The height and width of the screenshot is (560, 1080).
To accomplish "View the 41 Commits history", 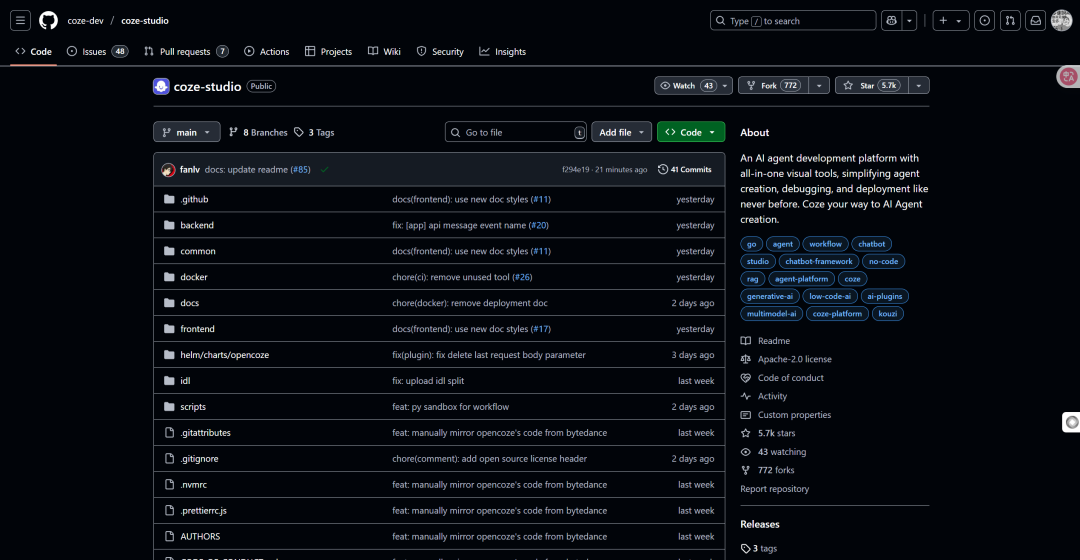I will [685, 170].
